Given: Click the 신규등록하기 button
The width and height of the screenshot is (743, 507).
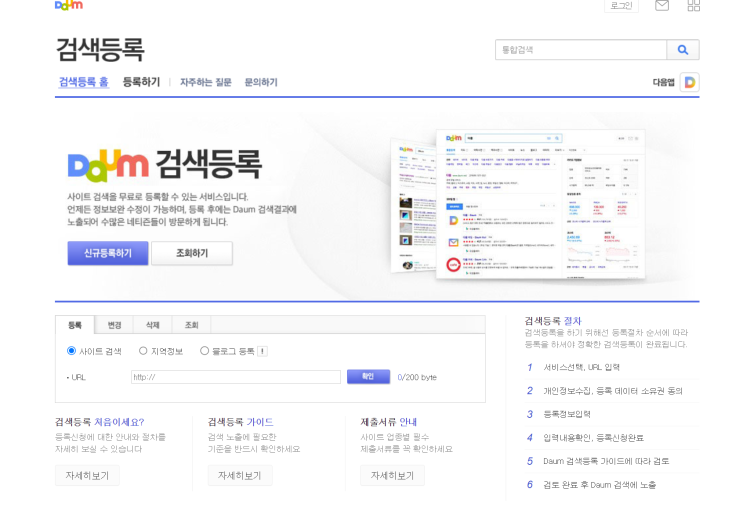Looking at the screenshot, I should click(x=108, y=253).
